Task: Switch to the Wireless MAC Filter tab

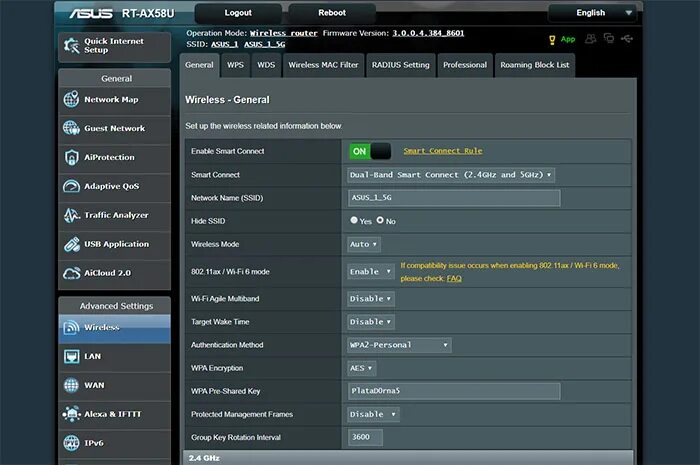Action: point(323,65)
